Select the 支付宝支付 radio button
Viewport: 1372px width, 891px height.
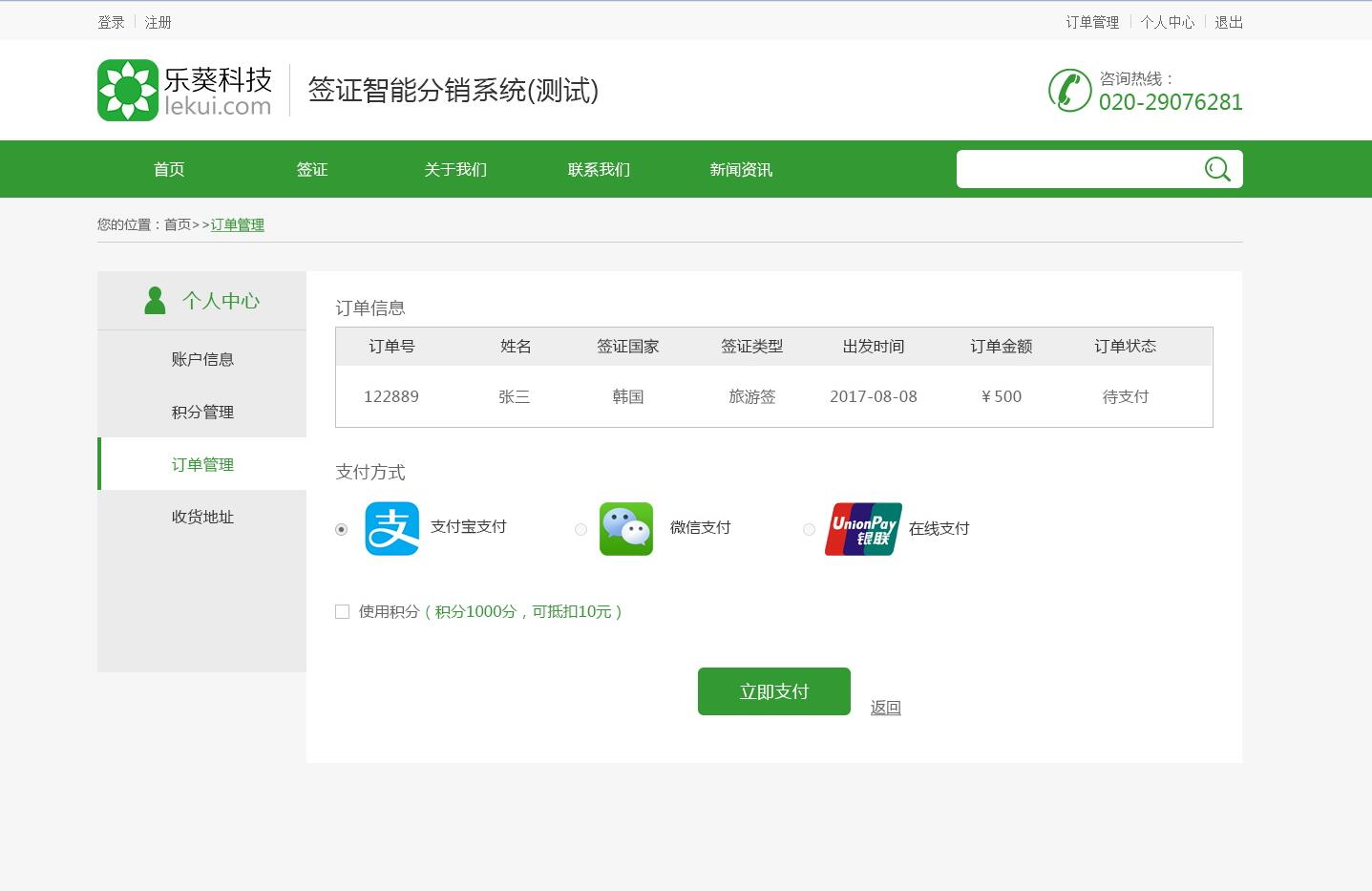click(x=341, y=528)
